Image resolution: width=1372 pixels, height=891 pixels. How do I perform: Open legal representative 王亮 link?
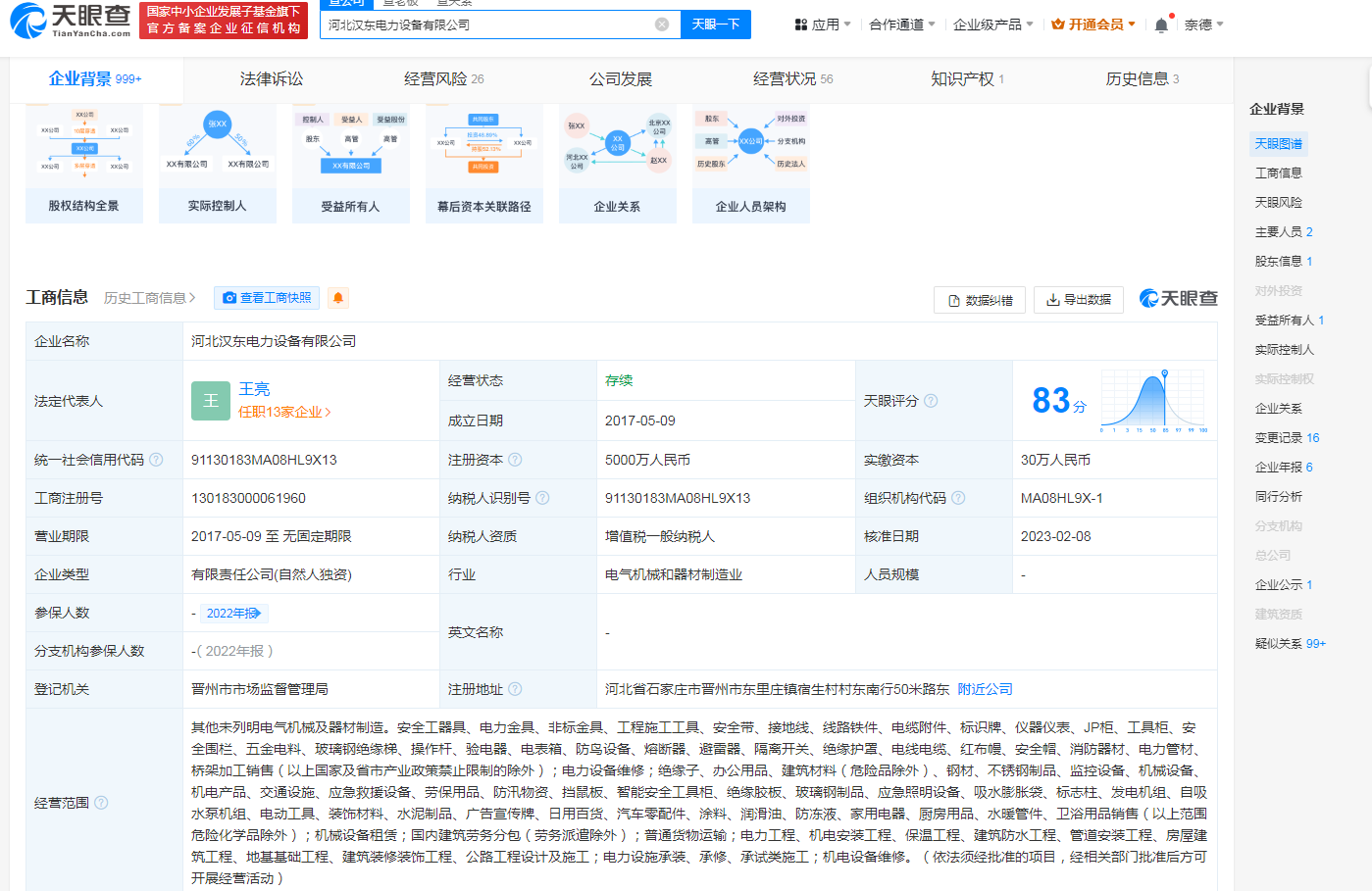coord(254,389)
